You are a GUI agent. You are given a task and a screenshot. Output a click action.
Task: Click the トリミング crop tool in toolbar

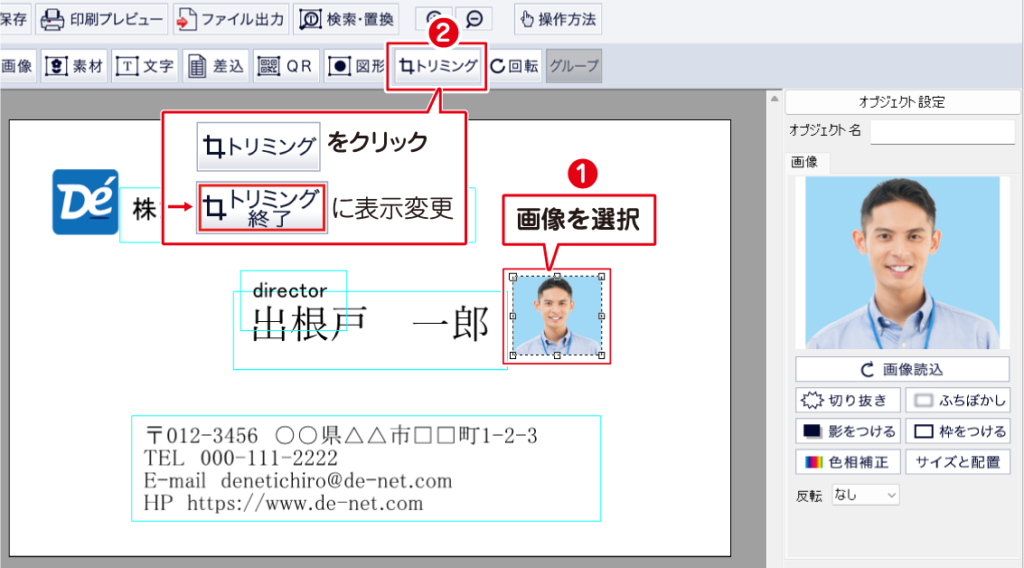pyautogui.click(x=438, y=66)
